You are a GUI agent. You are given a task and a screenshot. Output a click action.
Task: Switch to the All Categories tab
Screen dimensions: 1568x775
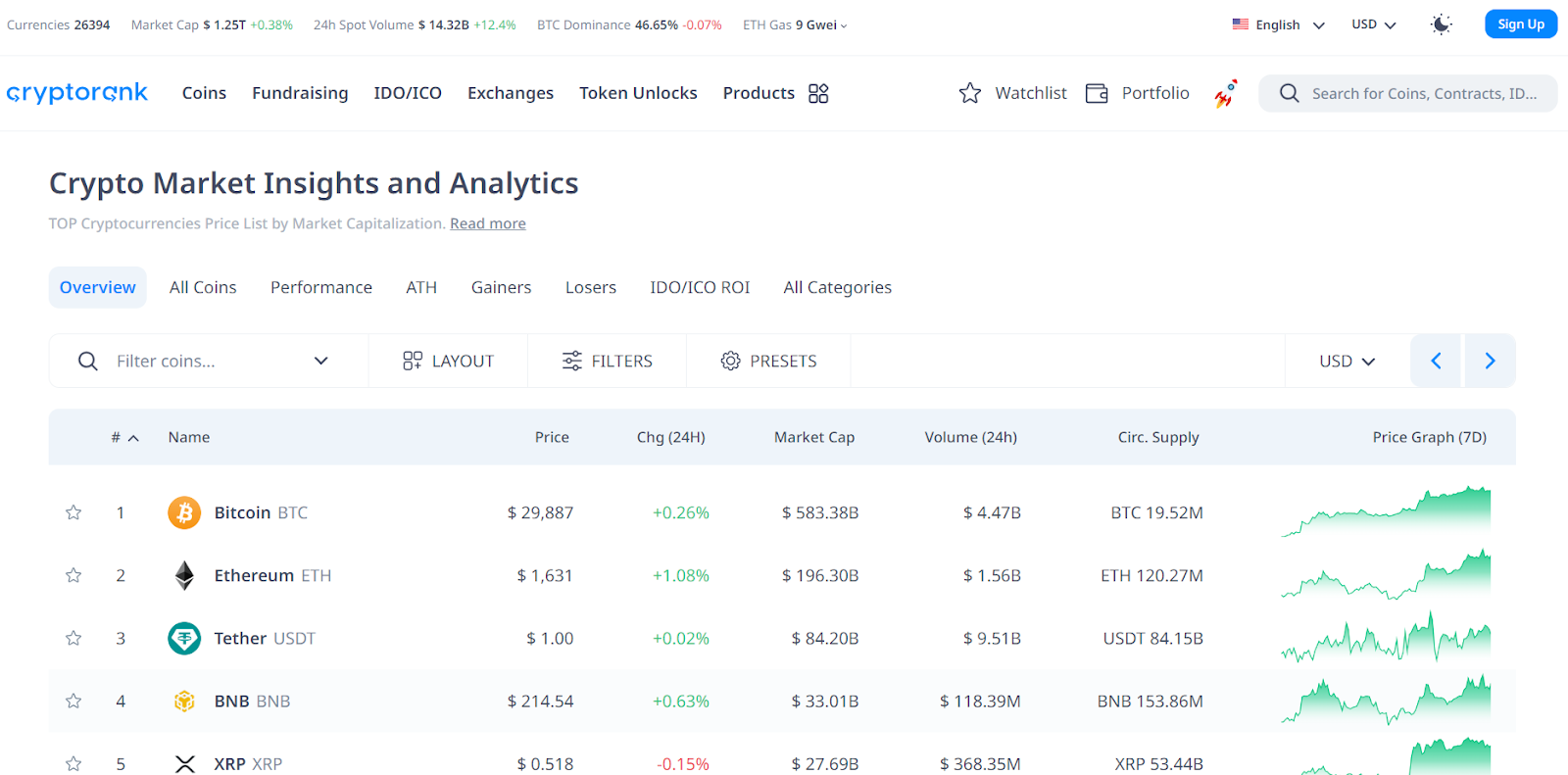coord(838,287)
